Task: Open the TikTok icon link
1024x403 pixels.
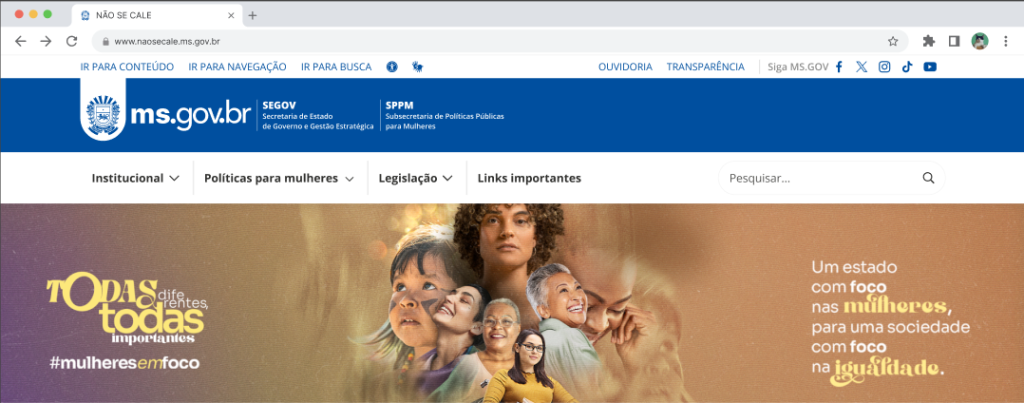Action: 906,67
